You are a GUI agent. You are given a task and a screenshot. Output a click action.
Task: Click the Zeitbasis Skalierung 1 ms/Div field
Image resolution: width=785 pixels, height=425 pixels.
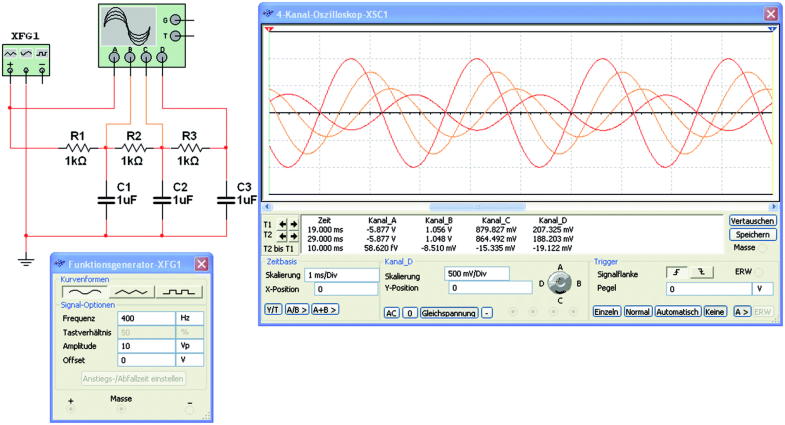341,275
